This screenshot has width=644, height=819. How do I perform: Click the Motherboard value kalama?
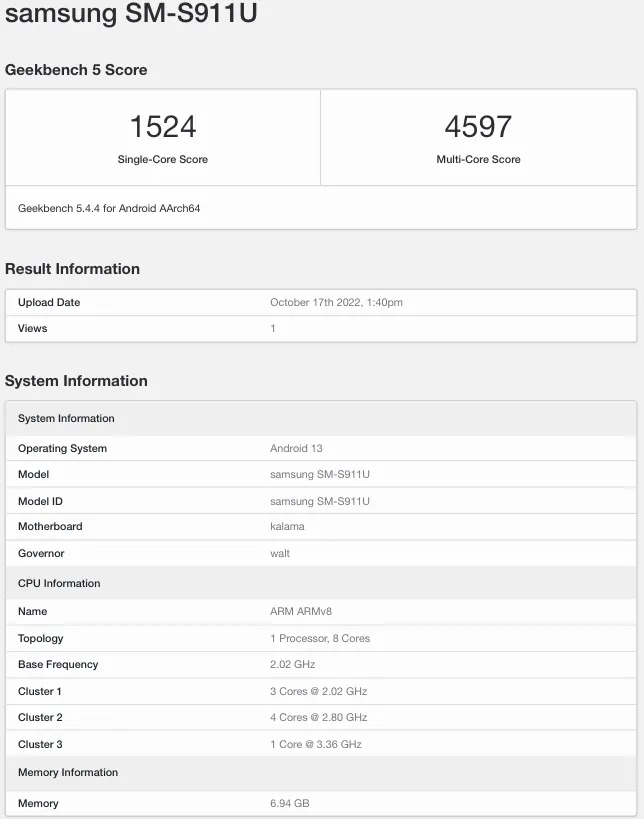pos(287,526)
